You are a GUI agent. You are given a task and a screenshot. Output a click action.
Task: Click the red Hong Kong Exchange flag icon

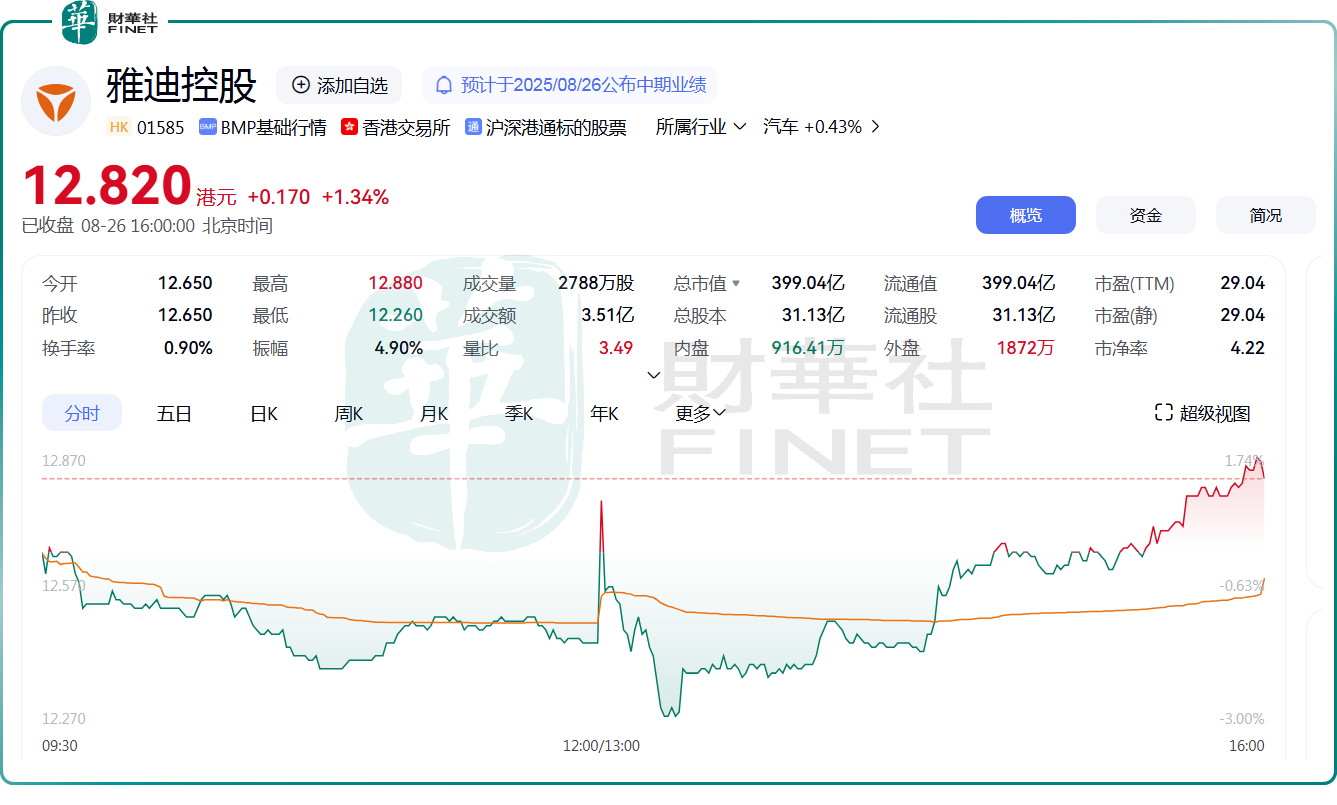(x=350, y=127)
